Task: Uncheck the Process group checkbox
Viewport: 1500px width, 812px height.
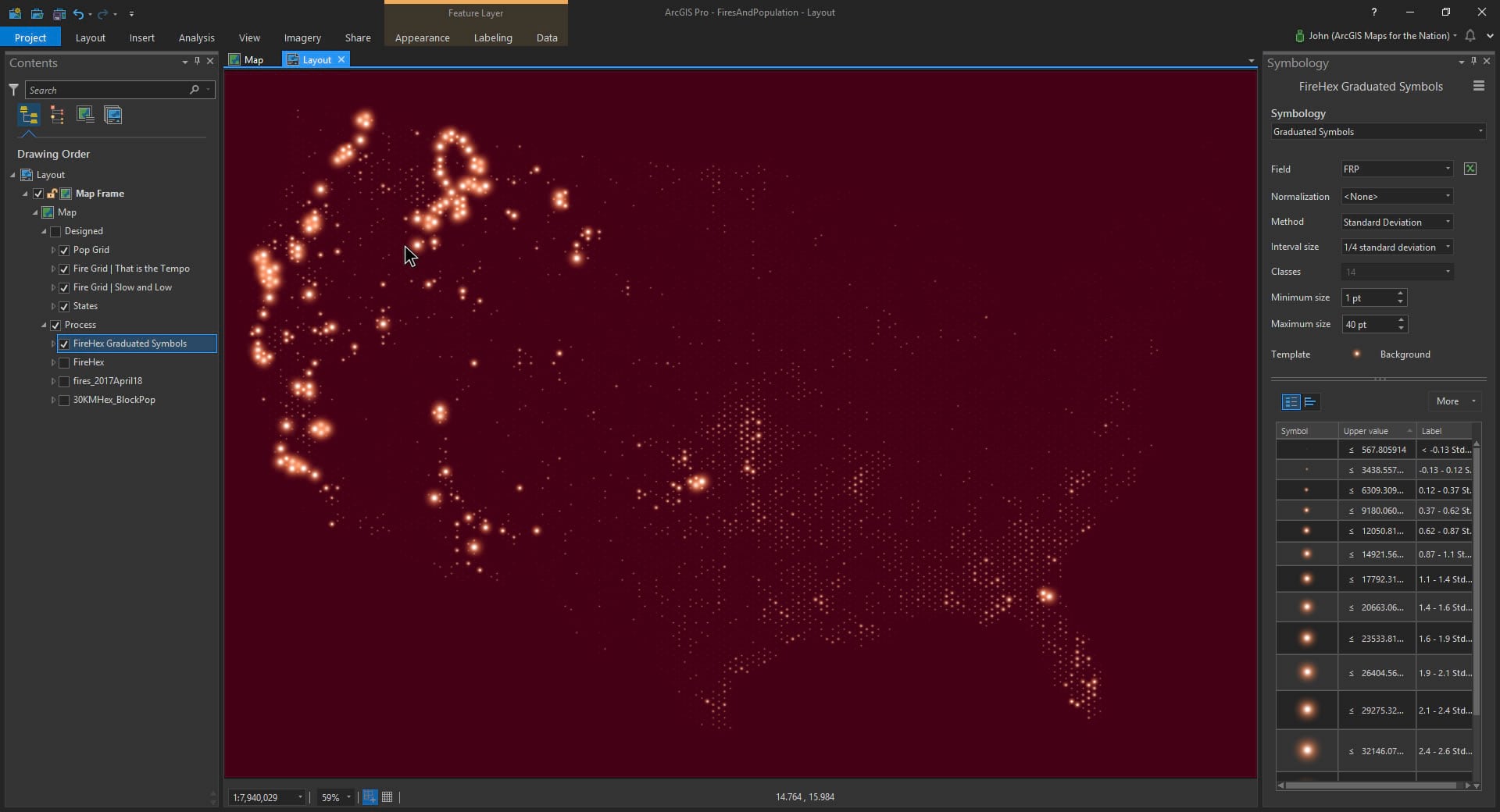Action: pyautogui.click(x=55, y=325)
